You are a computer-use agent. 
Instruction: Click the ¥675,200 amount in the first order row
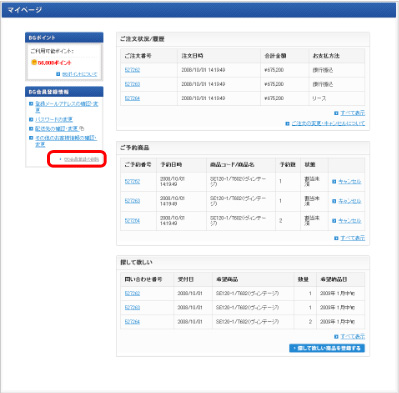(274, 70)
